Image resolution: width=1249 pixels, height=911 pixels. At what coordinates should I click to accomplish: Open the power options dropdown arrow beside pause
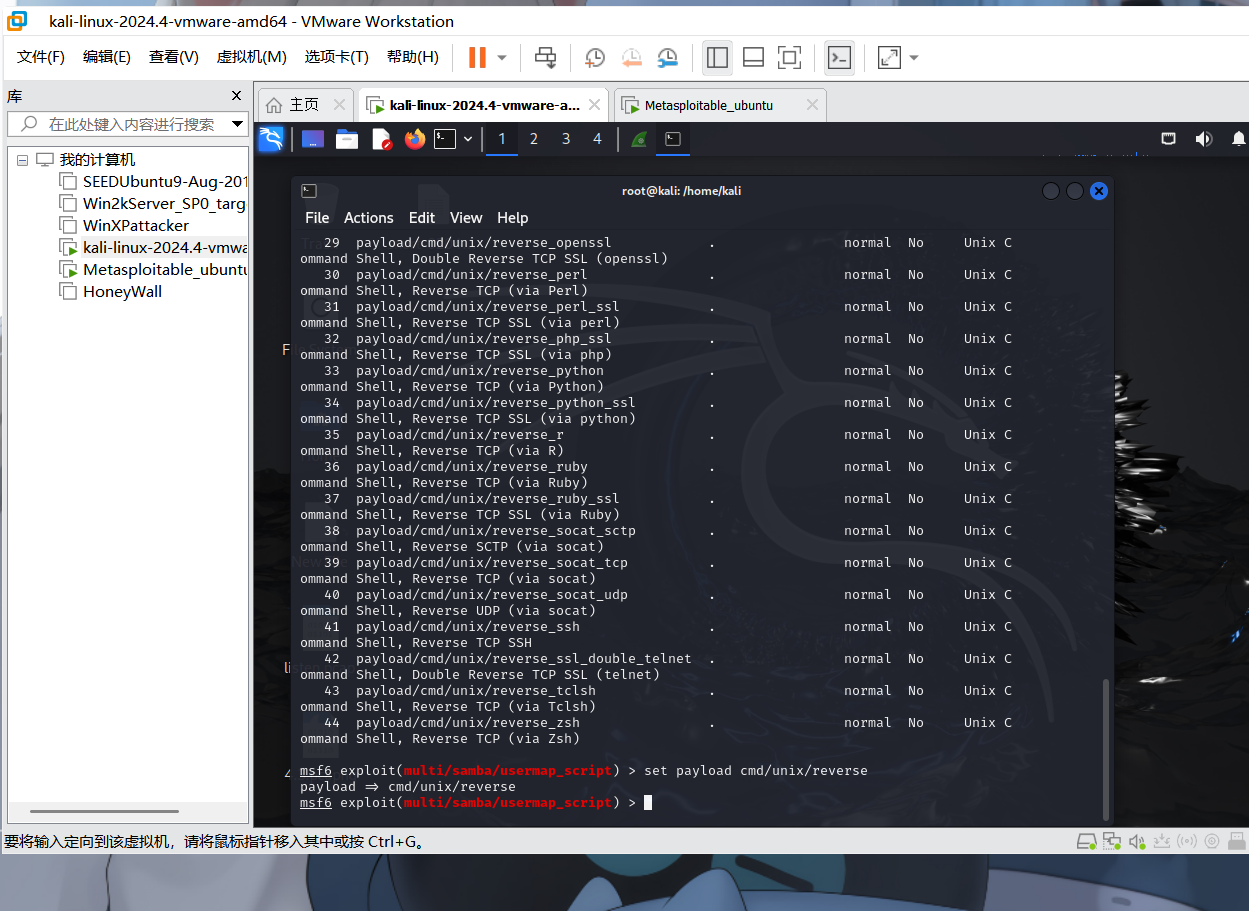coord(502,57)
